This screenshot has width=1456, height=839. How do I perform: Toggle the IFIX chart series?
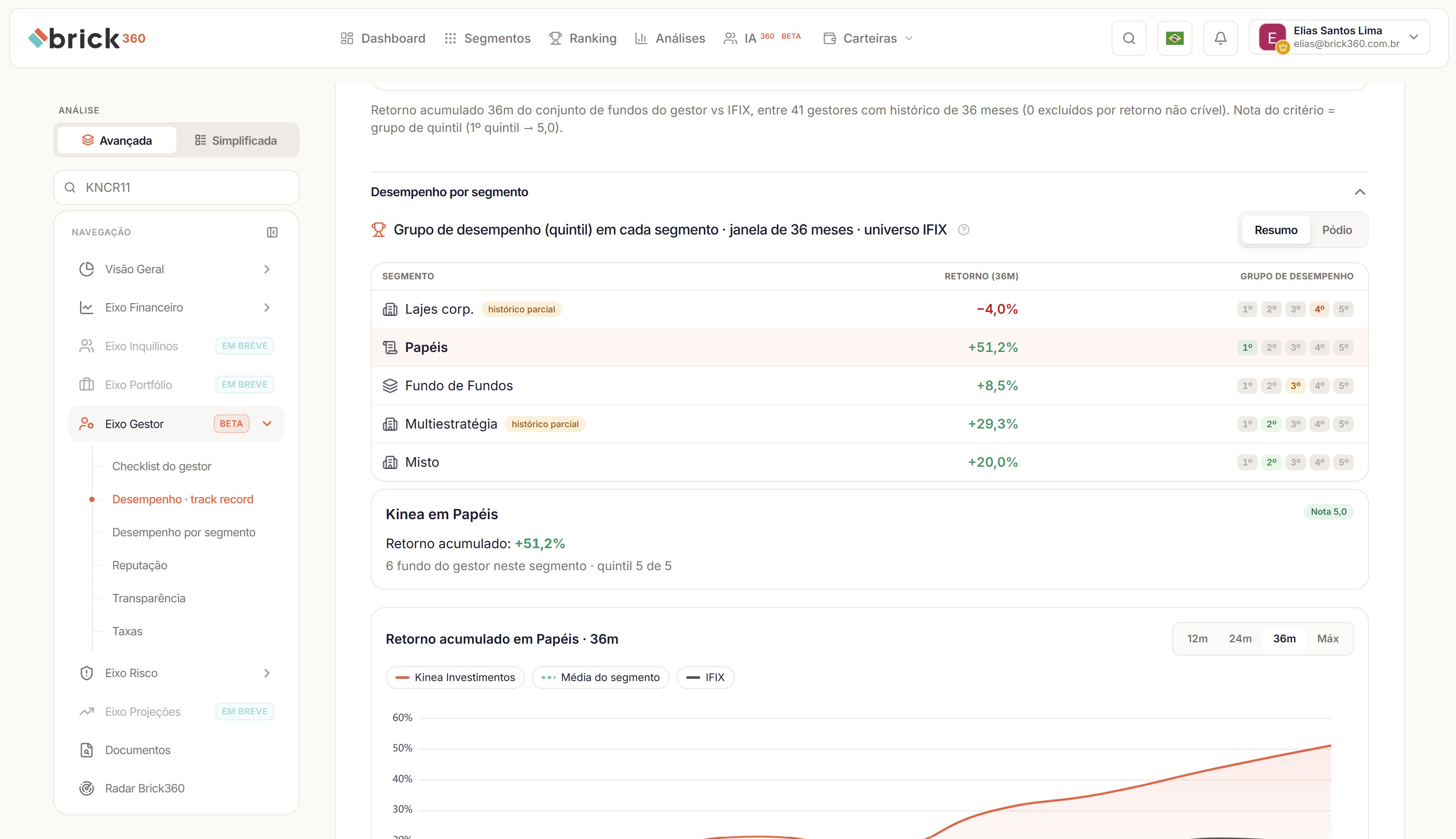[x=705, y=678]
